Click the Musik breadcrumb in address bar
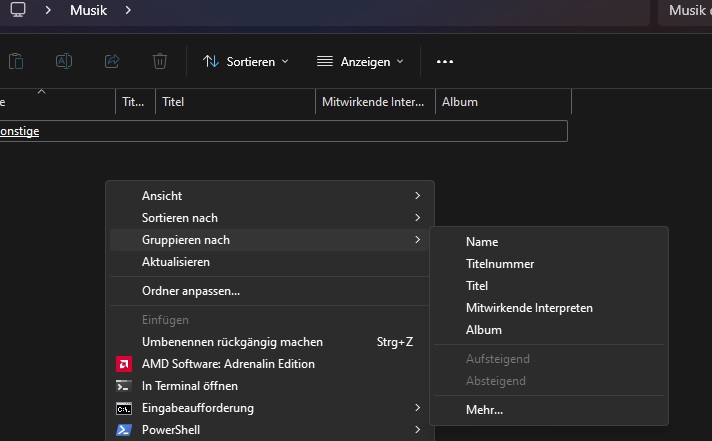The width and height of the screenshot is (712, 441). pos(88,10)
